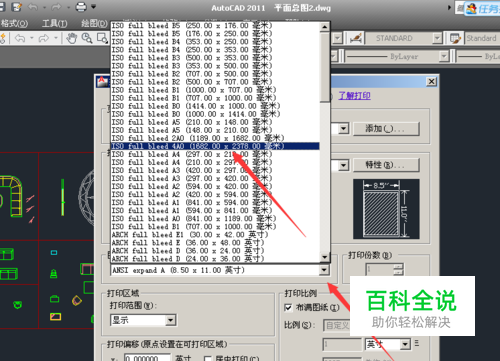
Task: Expand the standard toolbar Redo dropdown arrow
Action: [56, 38]
